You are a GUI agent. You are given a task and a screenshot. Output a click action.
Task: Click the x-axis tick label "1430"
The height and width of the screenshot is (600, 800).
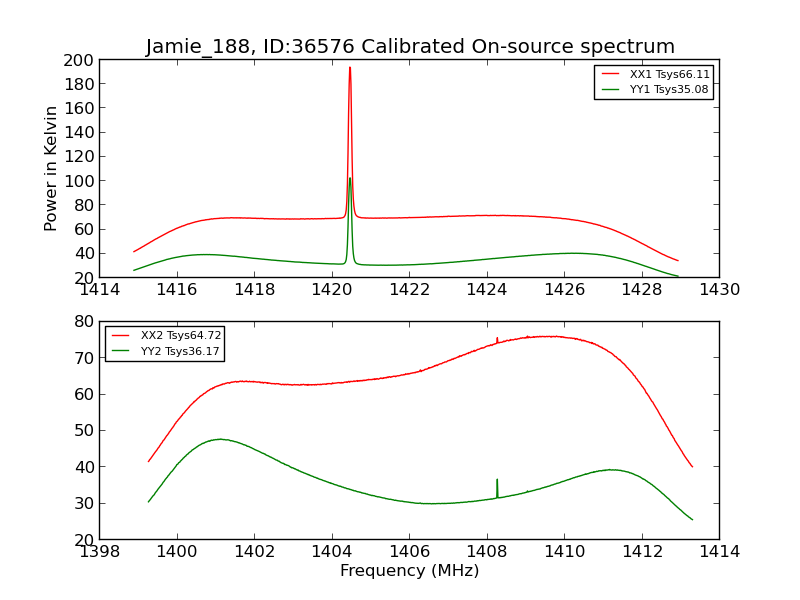click(x=719, y=289)
